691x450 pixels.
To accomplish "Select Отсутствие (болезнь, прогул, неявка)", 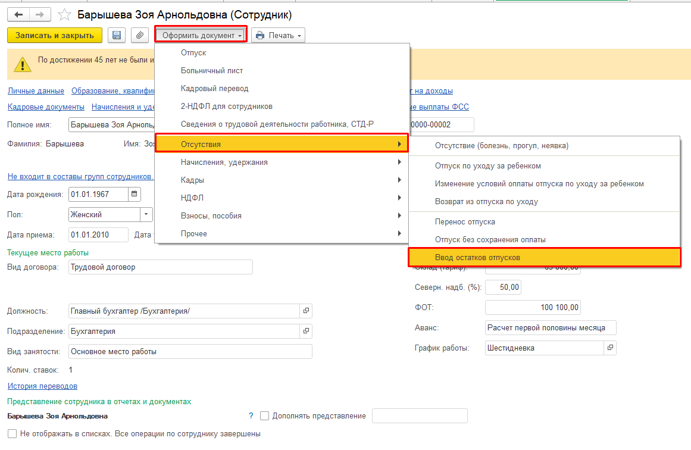I will pyautogui.click(x=545, y=145).
